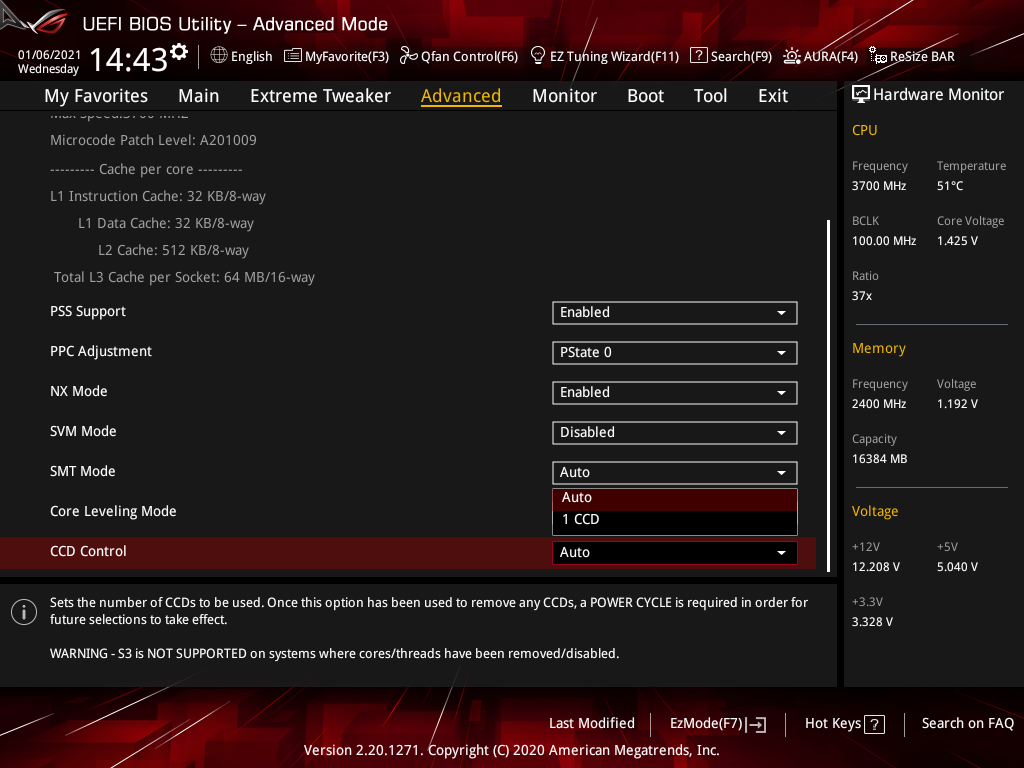Open the Extreme Tweaker tab
1024x768 pixels.
click(x=320, y=96)
